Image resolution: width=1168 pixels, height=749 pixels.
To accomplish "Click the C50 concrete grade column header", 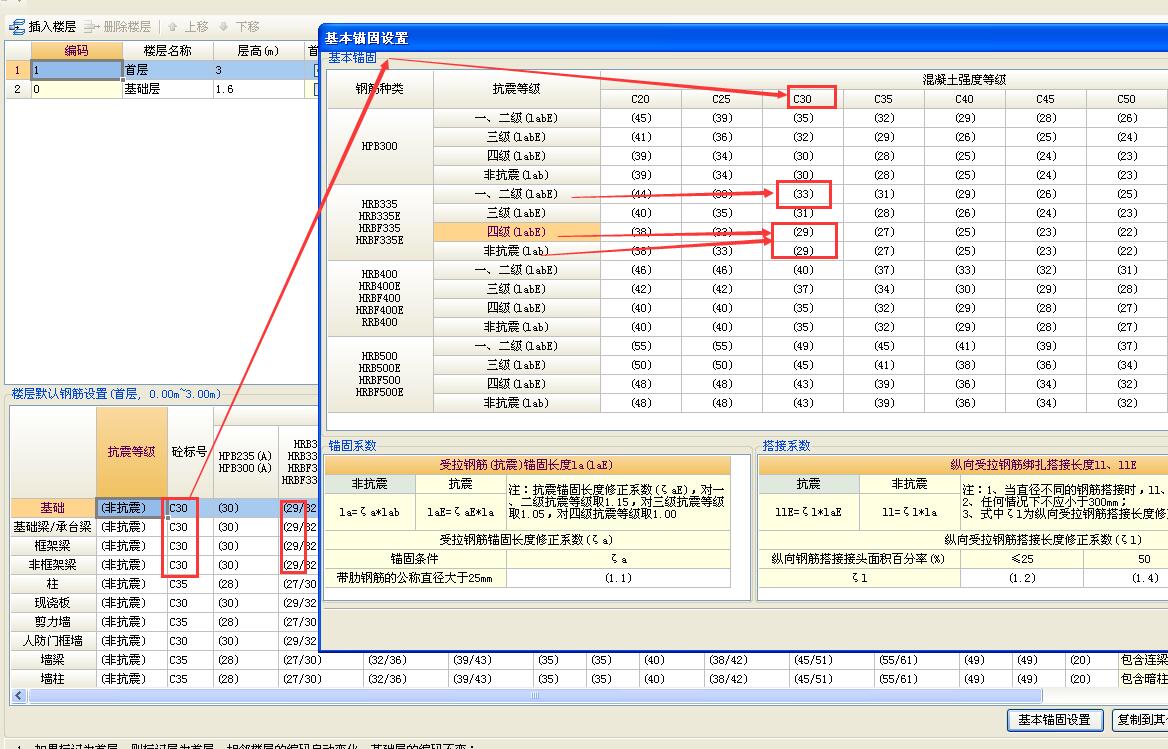I will [1126, 99].
